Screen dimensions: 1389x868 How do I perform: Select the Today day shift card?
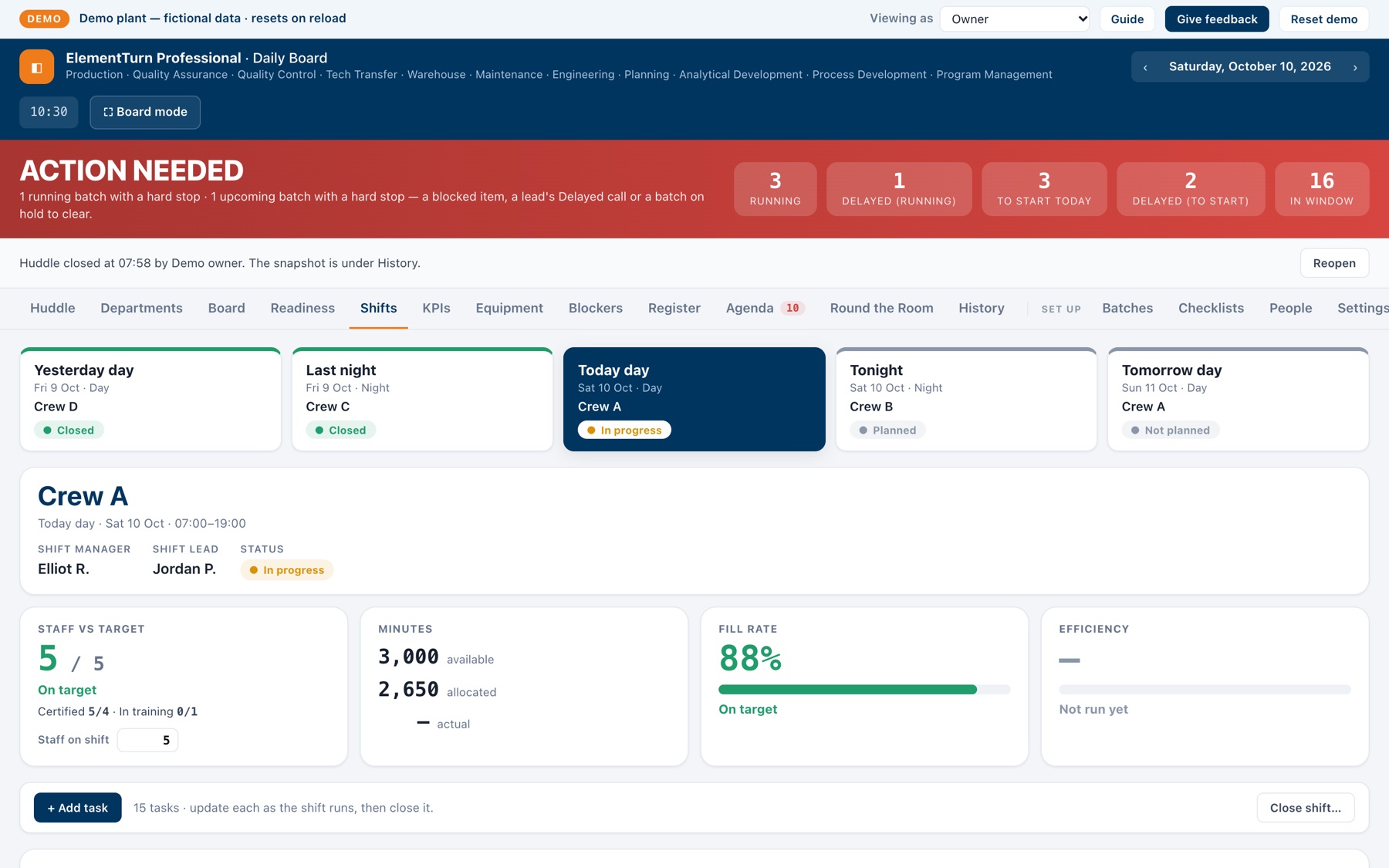coord(694,399)
